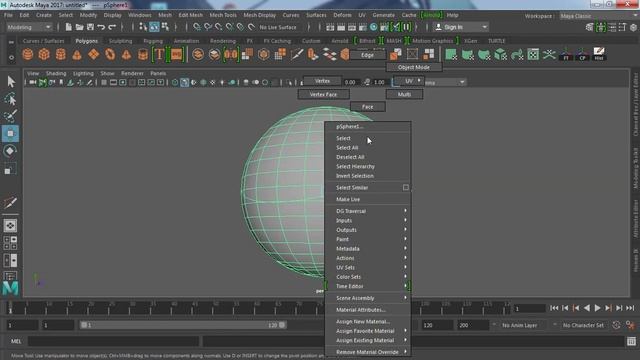Click No Live Surface field
This screenshot has width=640, height=360.
point(278,27)
